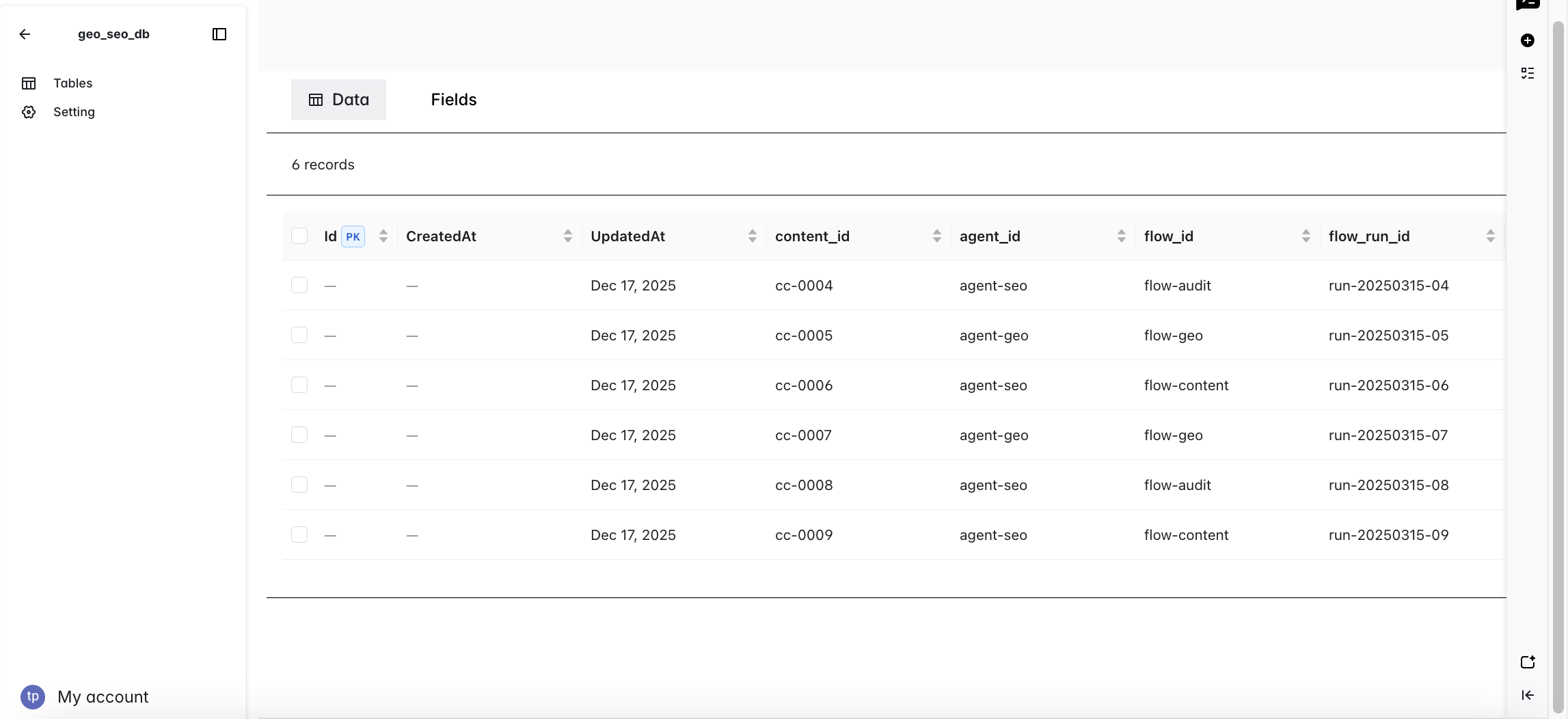Click the Tables grid icon
Viewport: 1568px width, 719px height.
29,83
